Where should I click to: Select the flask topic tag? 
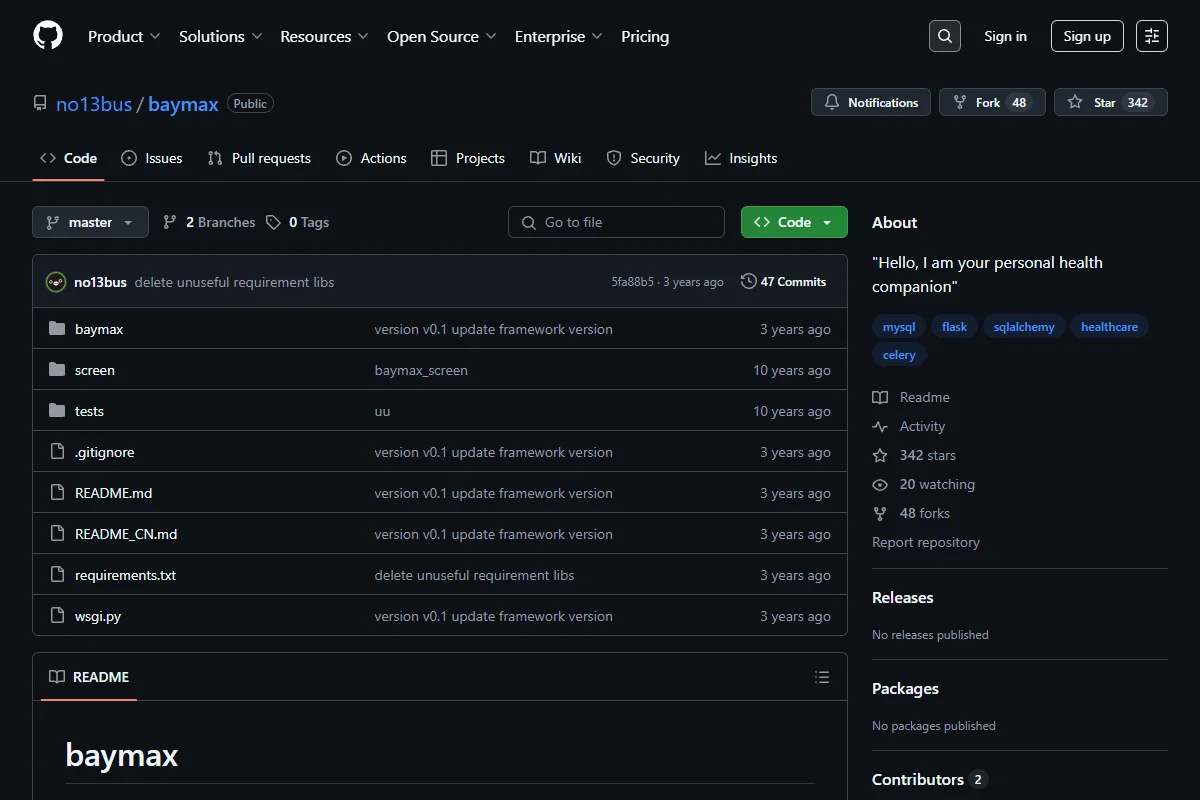[954, 327]
